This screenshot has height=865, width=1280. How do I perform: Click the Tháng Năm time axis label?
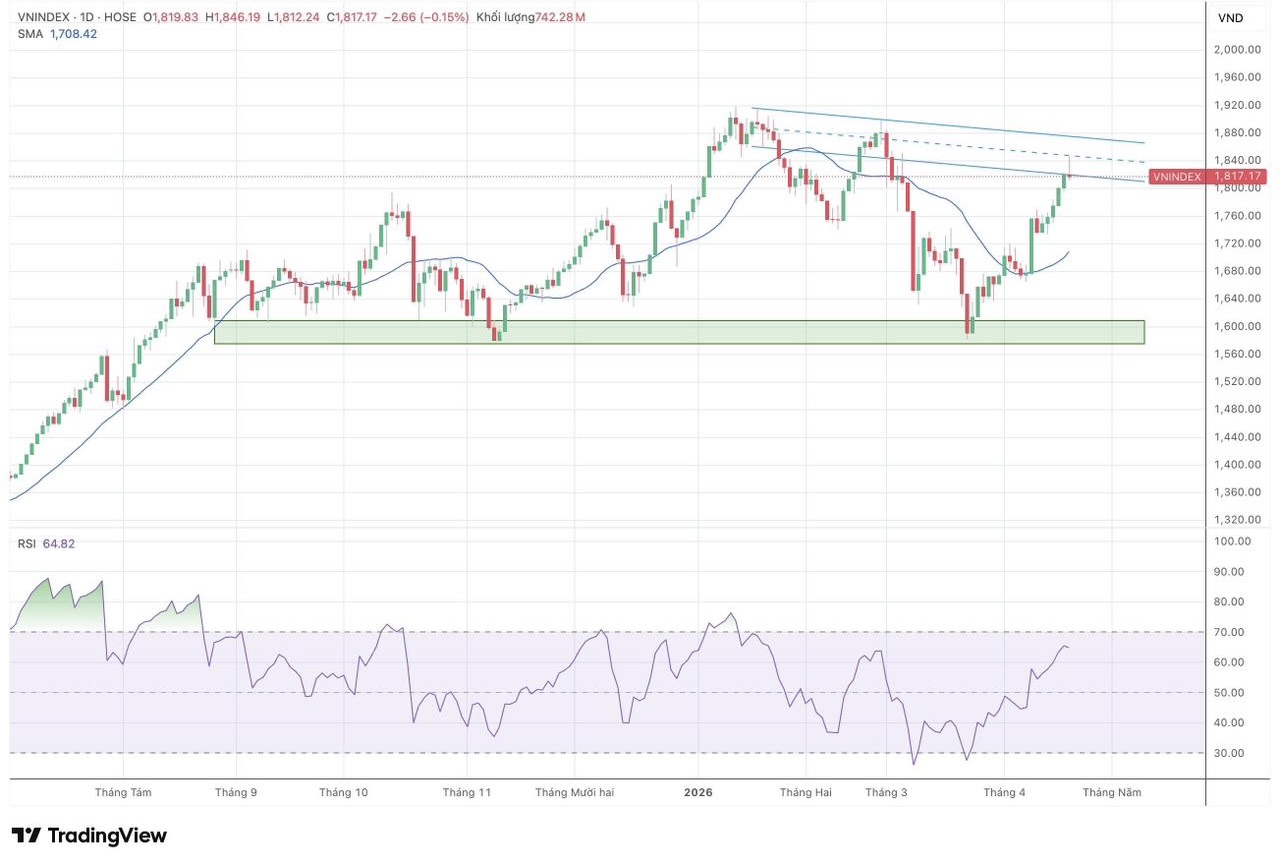[x=1111, y=792]
